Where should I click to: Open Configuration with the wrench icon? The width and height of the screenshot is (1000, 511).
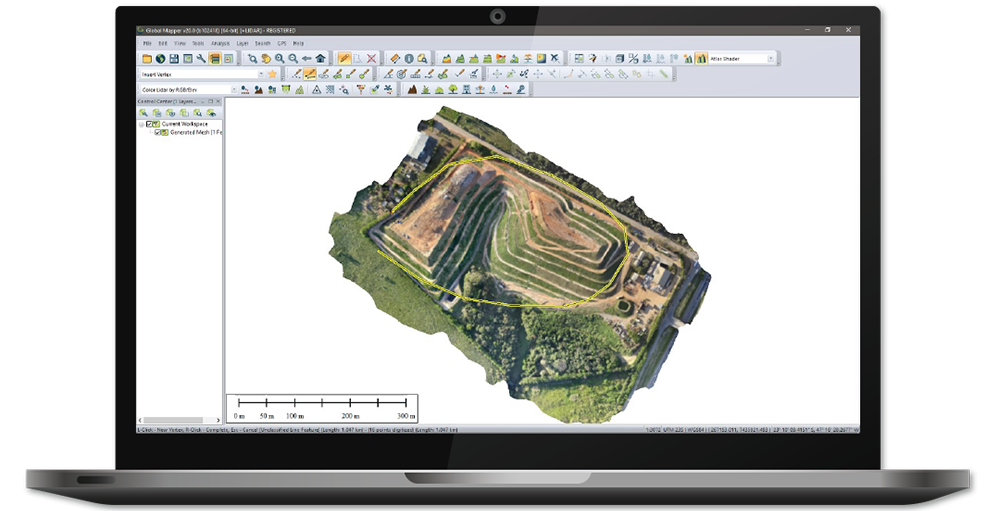(201, 59)
